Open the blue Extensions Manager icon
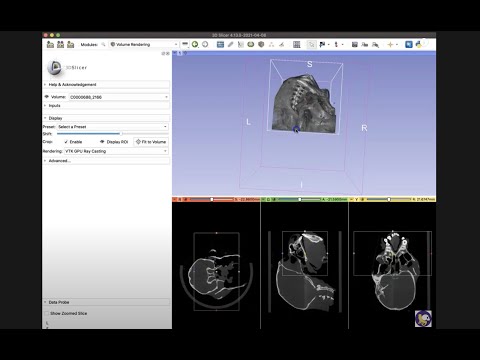Screen dimensions: 480x360 [x=409, y=44]
